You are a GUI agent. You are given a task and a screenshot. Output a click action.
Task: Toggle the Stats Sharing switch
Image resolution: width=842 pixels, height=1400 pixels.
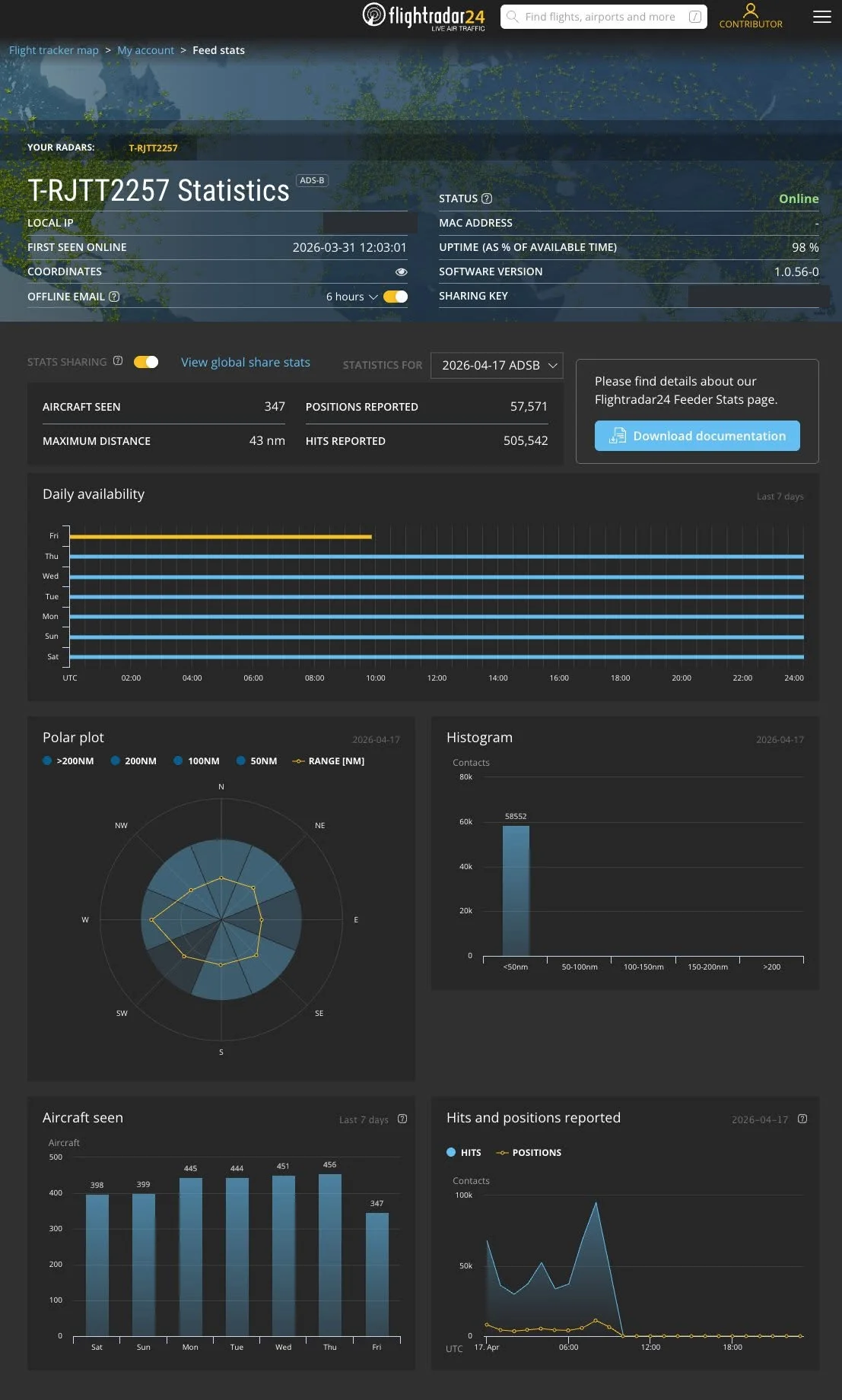(146, 362)
